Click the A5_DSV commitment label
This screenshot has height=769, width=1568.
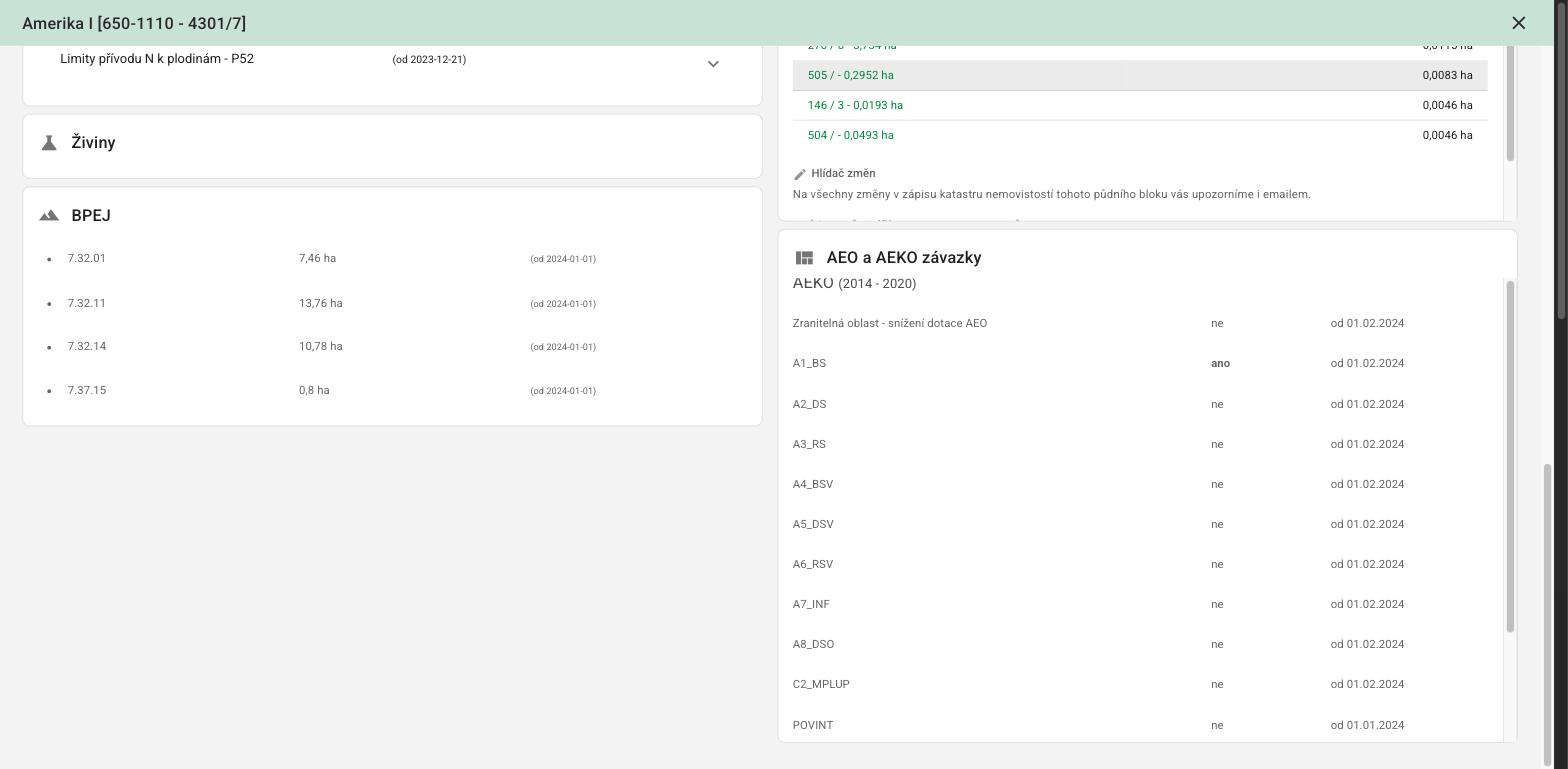[813, 524]
